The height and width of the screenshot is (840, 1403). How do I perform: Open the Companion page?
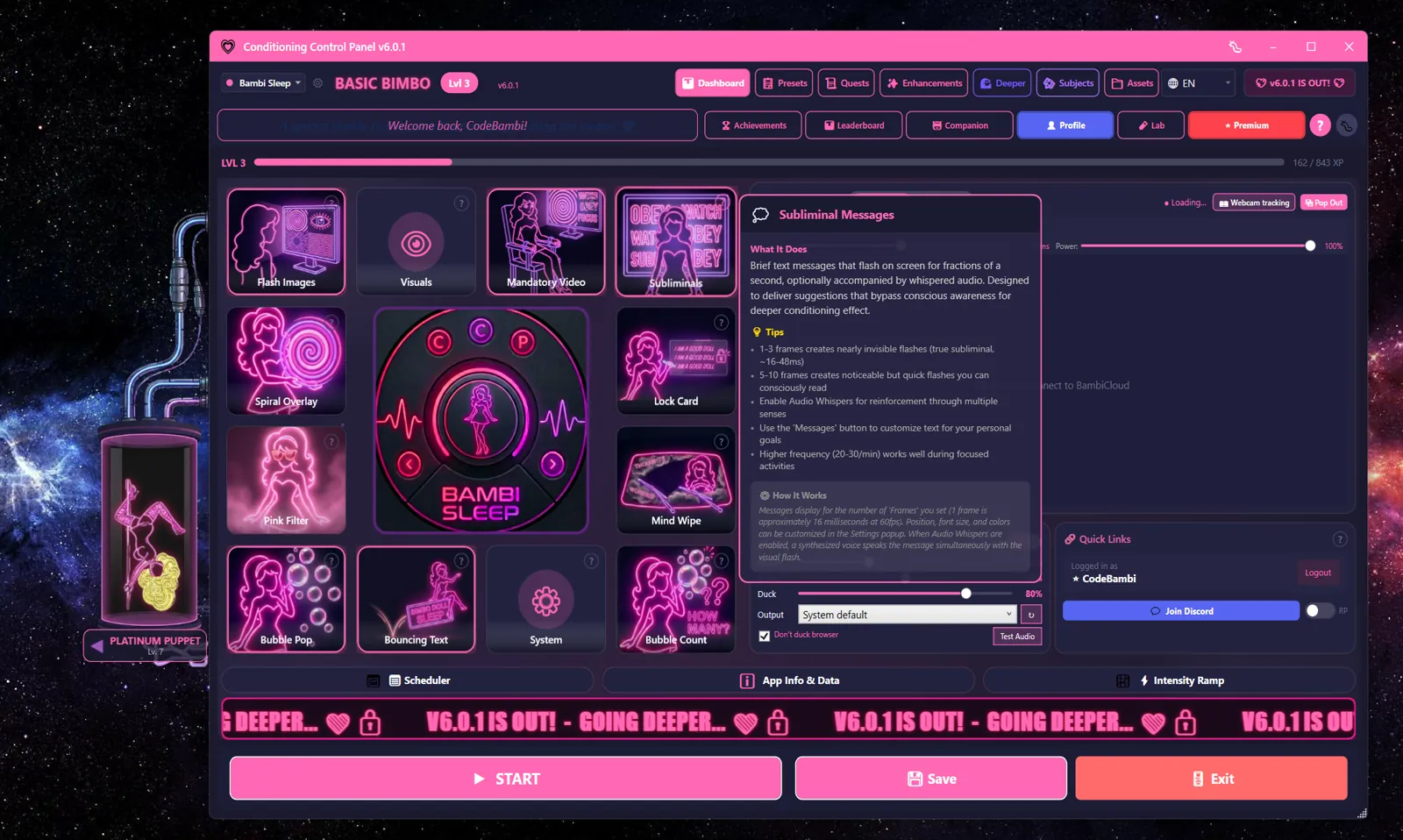pos(960,125)
